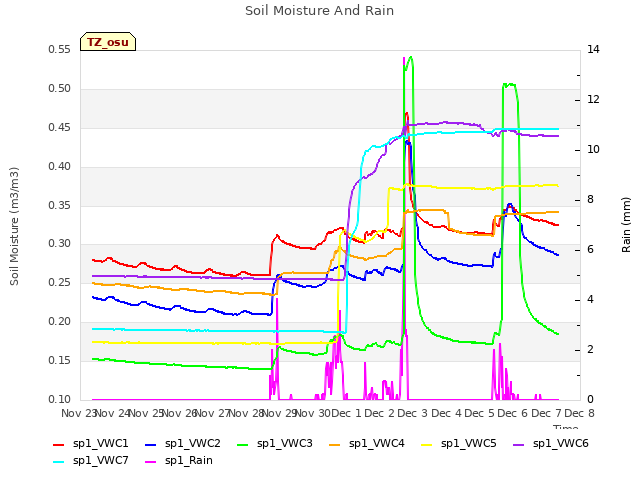Click the 8 rain axis tick label
The height and width of the screenshot is (480, 640).
pos(590,200)
